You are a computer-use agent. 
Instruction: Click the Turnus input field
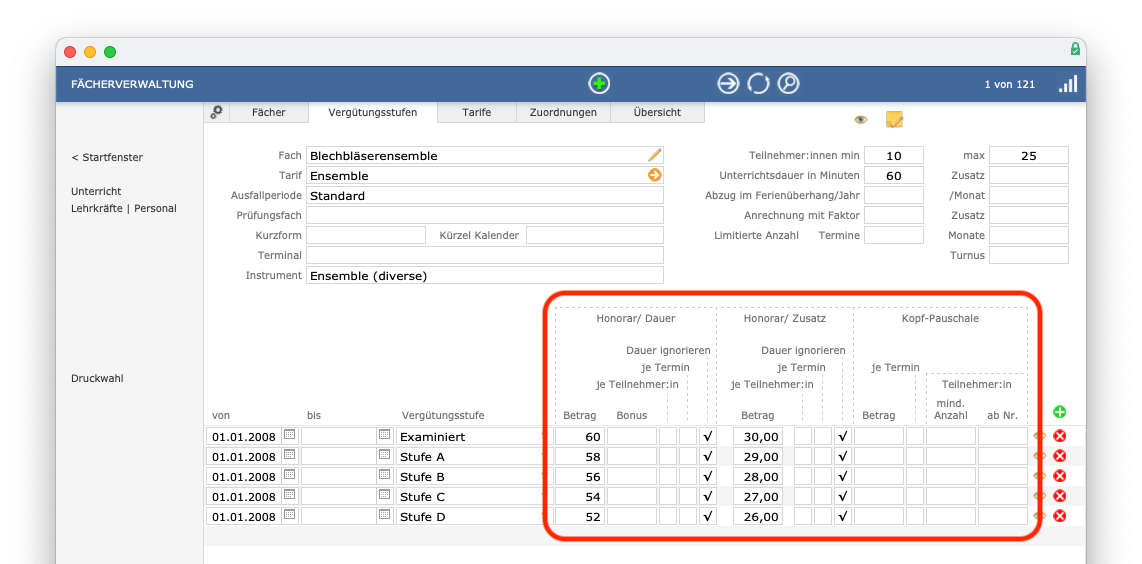(x=1028, y=255)
